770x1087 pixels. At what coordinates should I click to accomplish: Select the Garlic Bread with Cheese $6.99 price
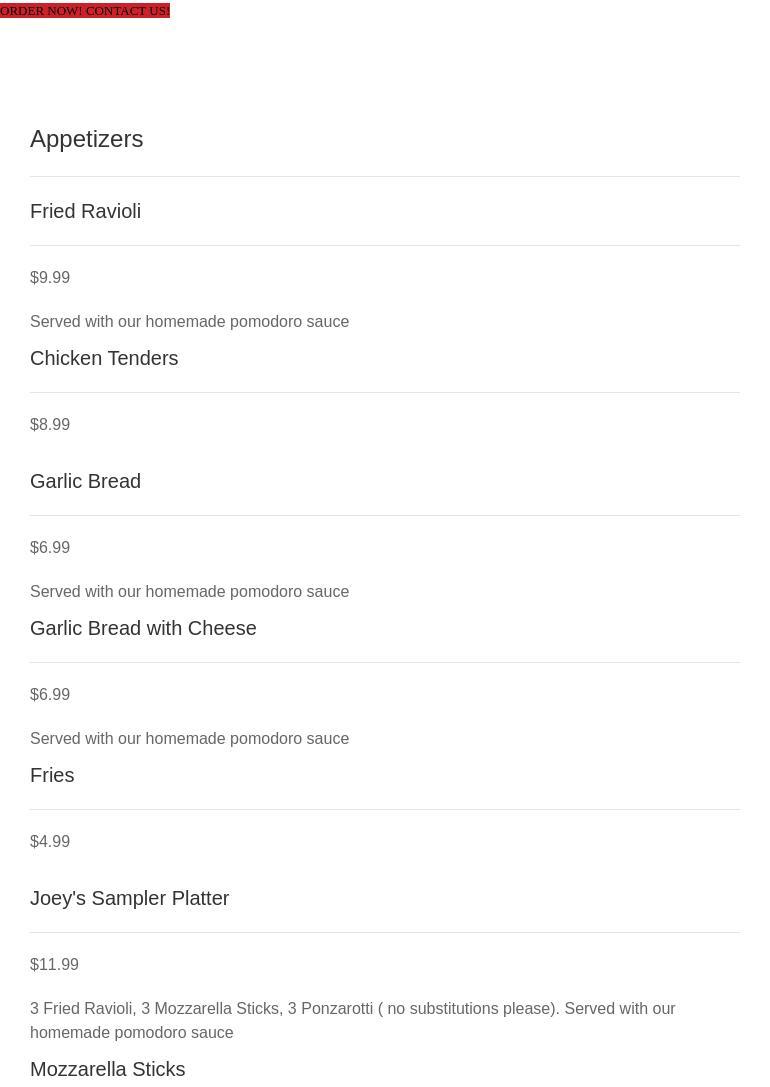tap(50, 694)
